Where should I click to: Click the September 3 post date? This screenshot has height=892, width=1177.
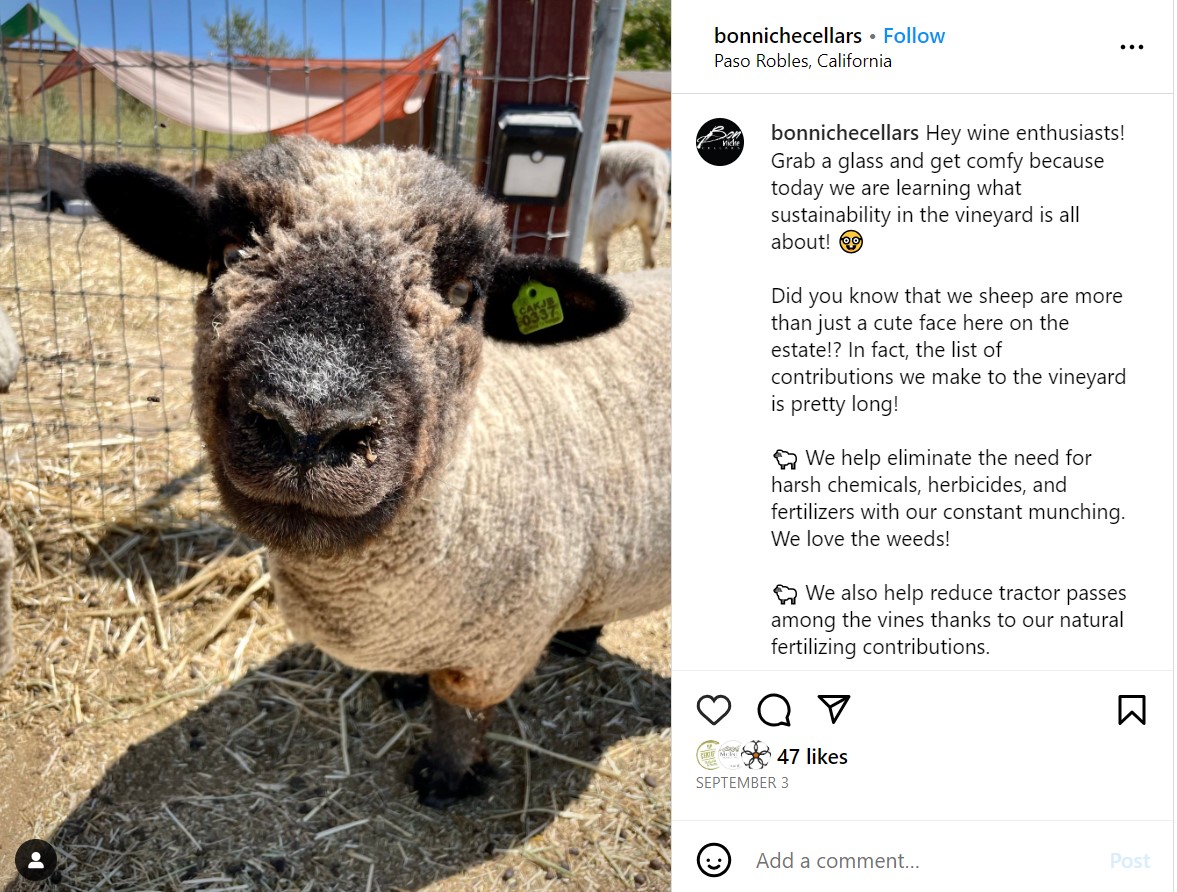(742, 782)
